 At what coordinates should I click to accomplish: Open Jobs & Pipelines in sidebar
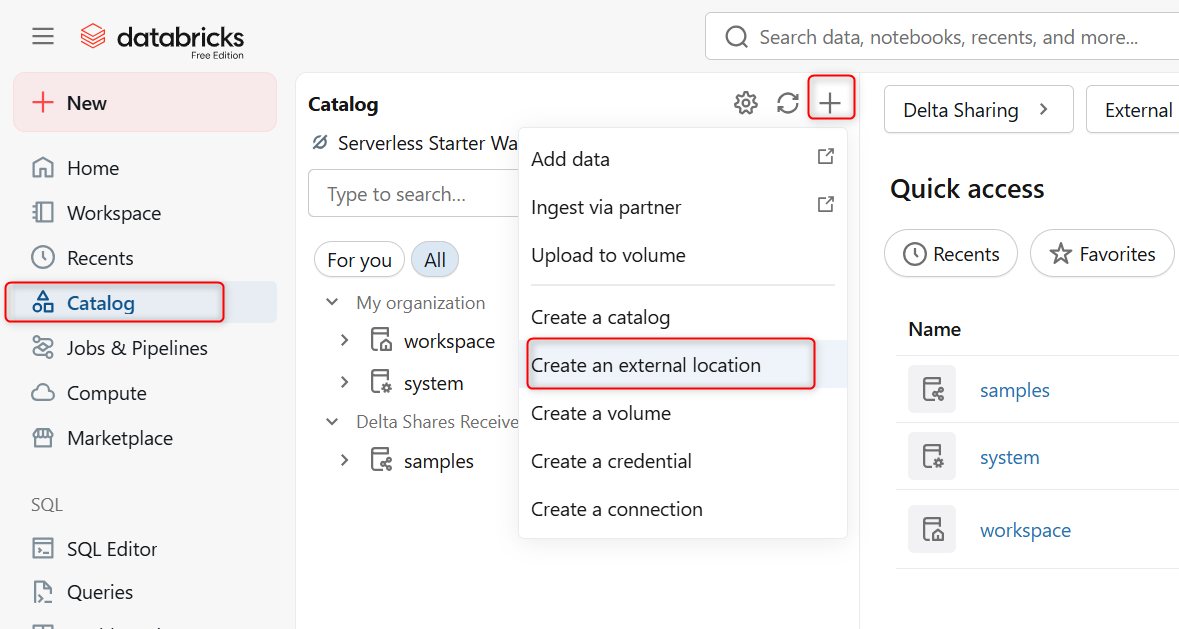(x=137, y=348)
